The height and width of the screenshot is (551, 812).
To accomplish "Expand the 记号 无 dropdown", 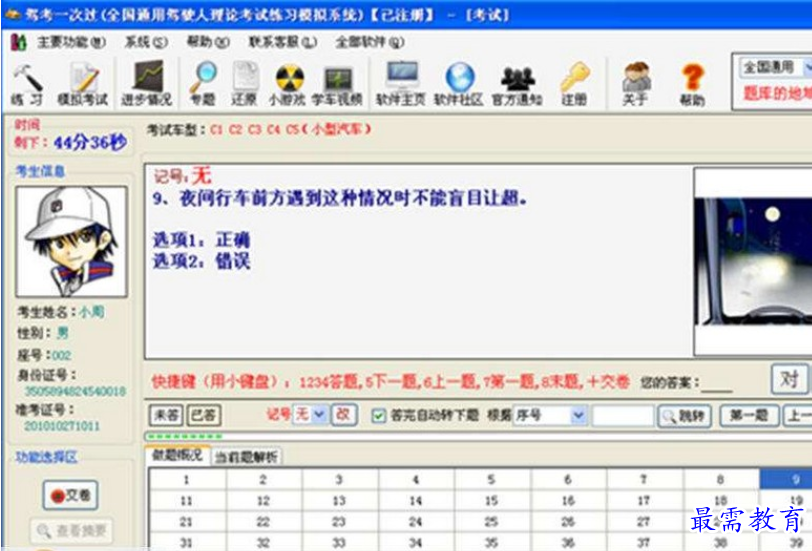I will pyautogui.click(x=320, y=414).
